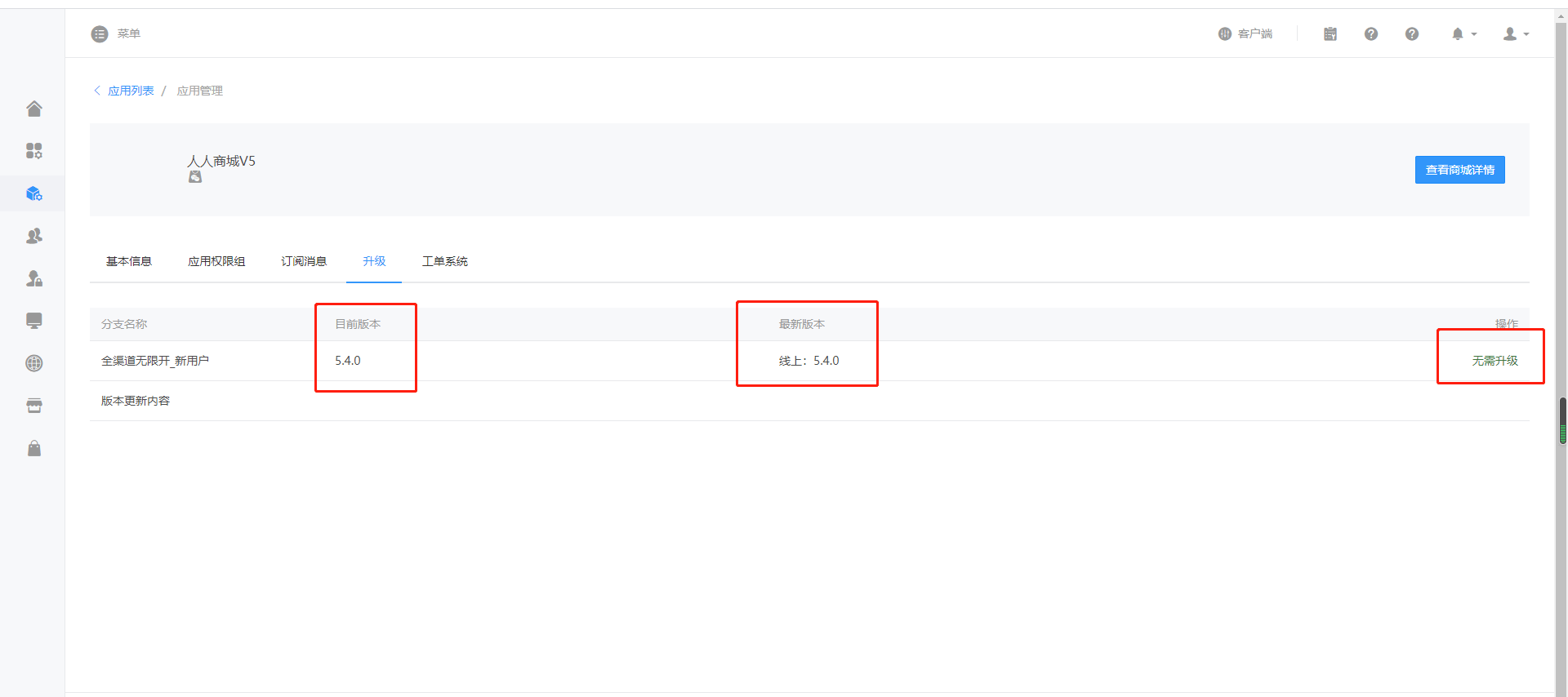This screenshot has height=697, width=1568.
Task: Click the small icon under 人人商城V5
Action: [195, 176]
